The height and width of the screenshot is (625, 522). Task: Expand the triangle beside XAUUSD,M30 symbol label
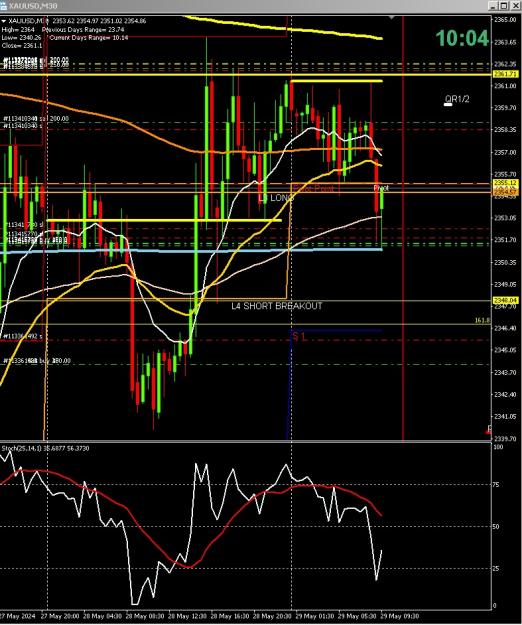[x=4, y=21]
